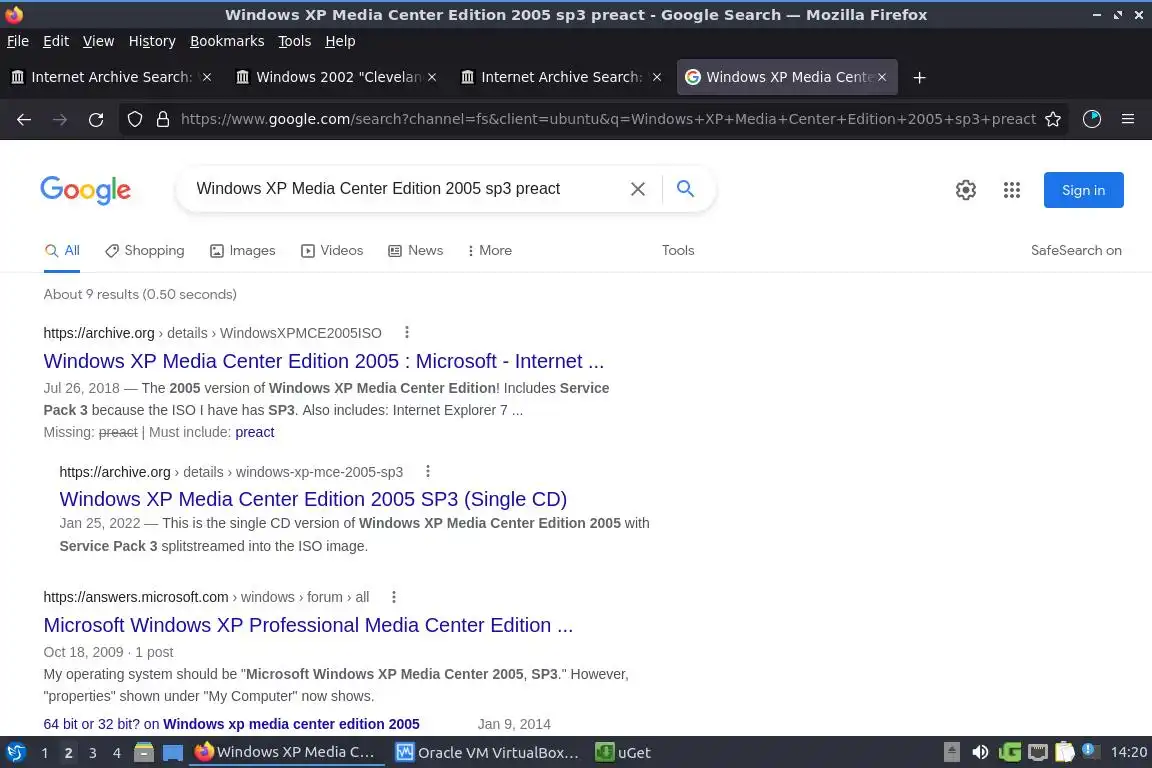Open the Tools menu in the menu bar
The width and height of the screenshot is (1152, 768).
[x=295, y=41]
